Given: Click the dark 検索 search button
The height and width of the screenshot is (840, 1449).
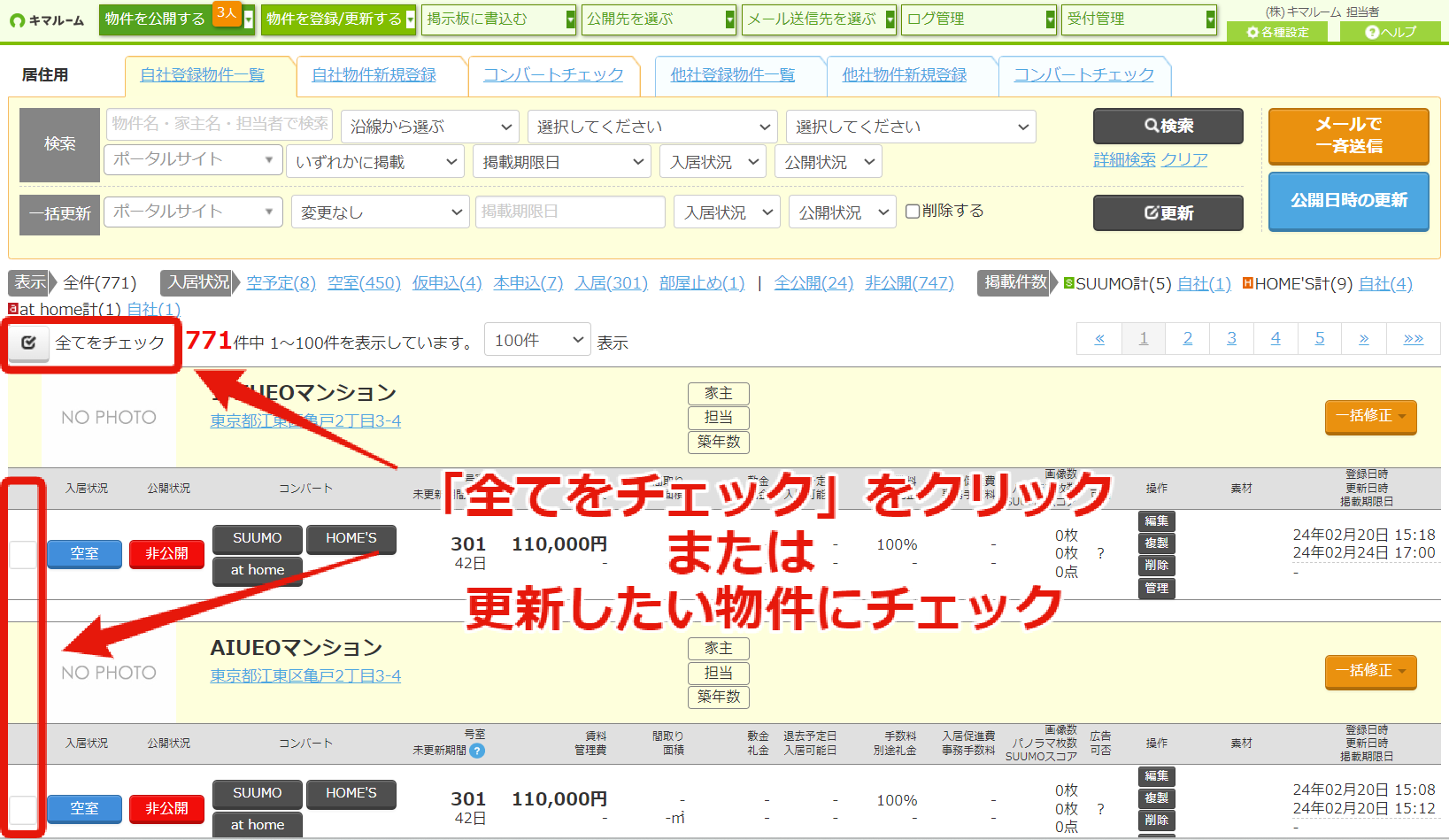Looking at the screenshot, I should pyautogui.click(x=1168, y=126).
